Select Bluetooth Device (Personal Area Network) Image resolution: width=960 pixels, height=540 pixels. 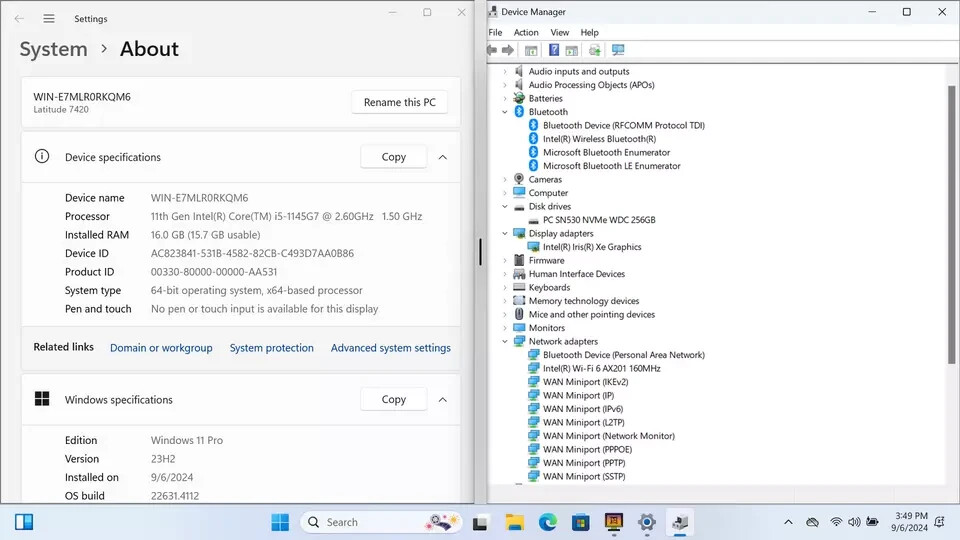coord(623,355)
